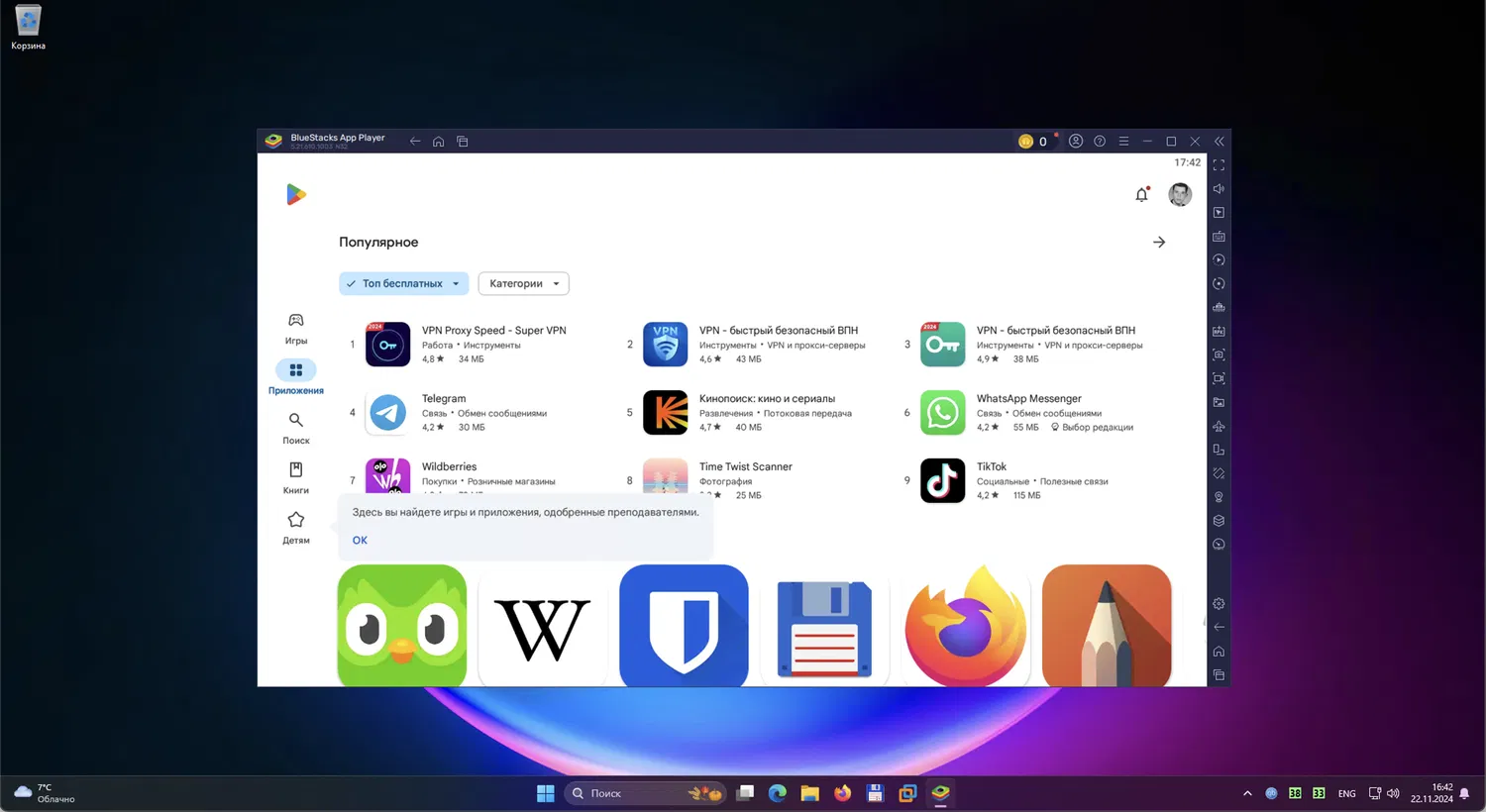The width and height of the screenshot is (1486, 812).
Task: Click the BlueStacks home icon in title bar
Action: [x=438, y=142]
